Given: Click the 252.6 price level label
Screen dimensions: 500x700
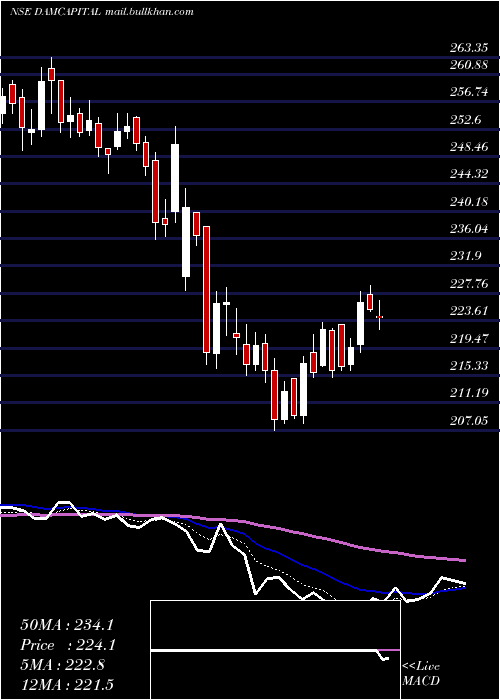Looking at the screenshot, I should [x=465, y=120].
